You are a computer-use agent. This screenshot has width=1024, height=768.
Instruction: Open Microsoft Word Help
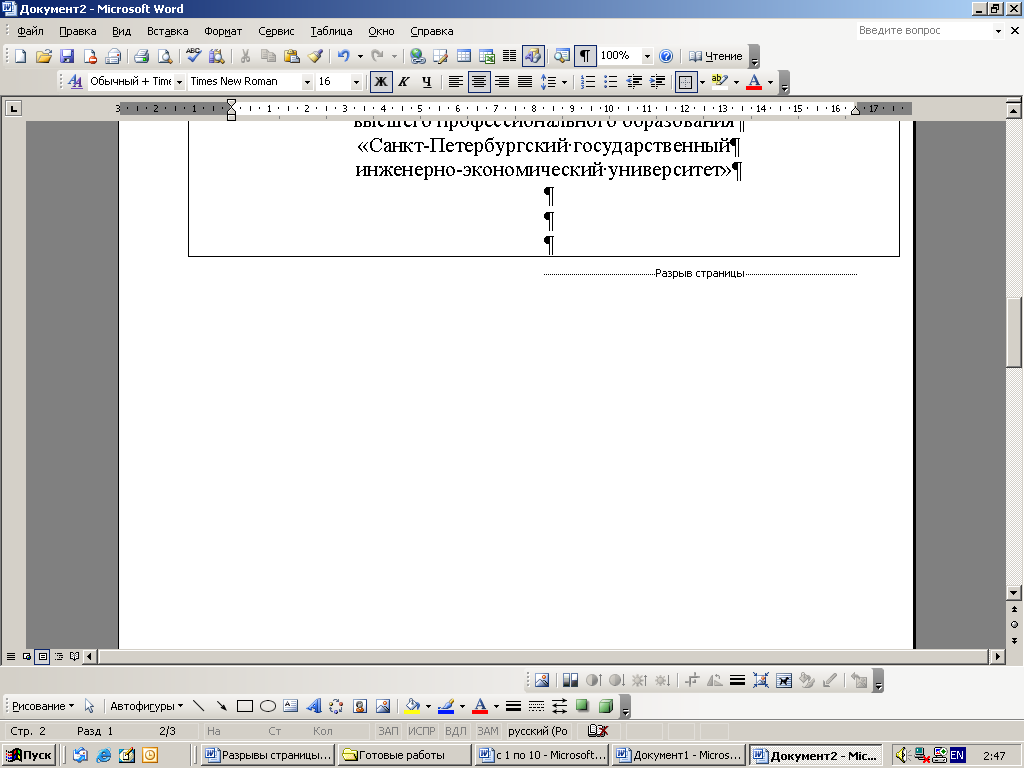click(665, 56)
